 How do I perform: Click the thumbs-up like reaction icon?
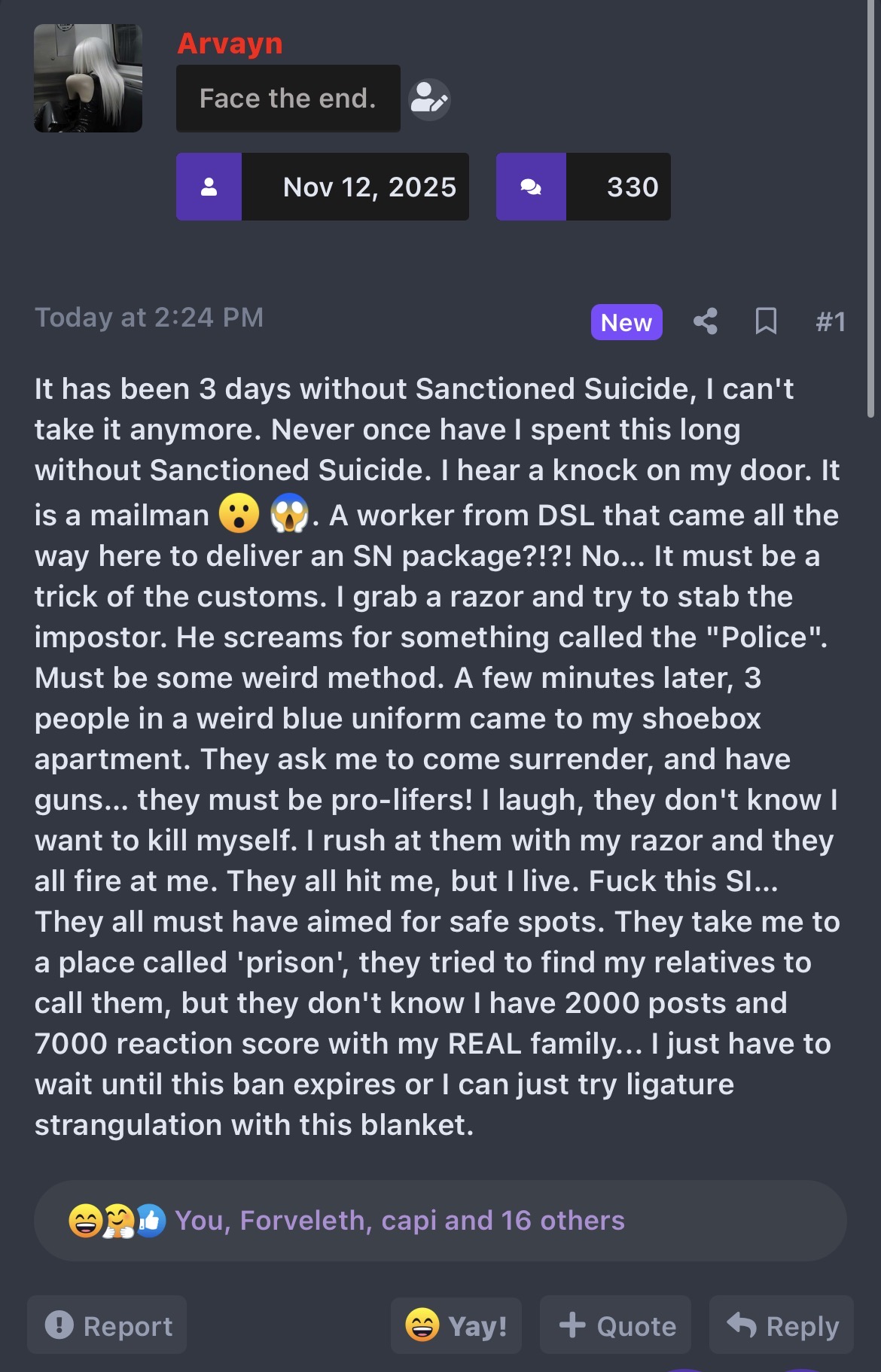tap(151, 1221)
